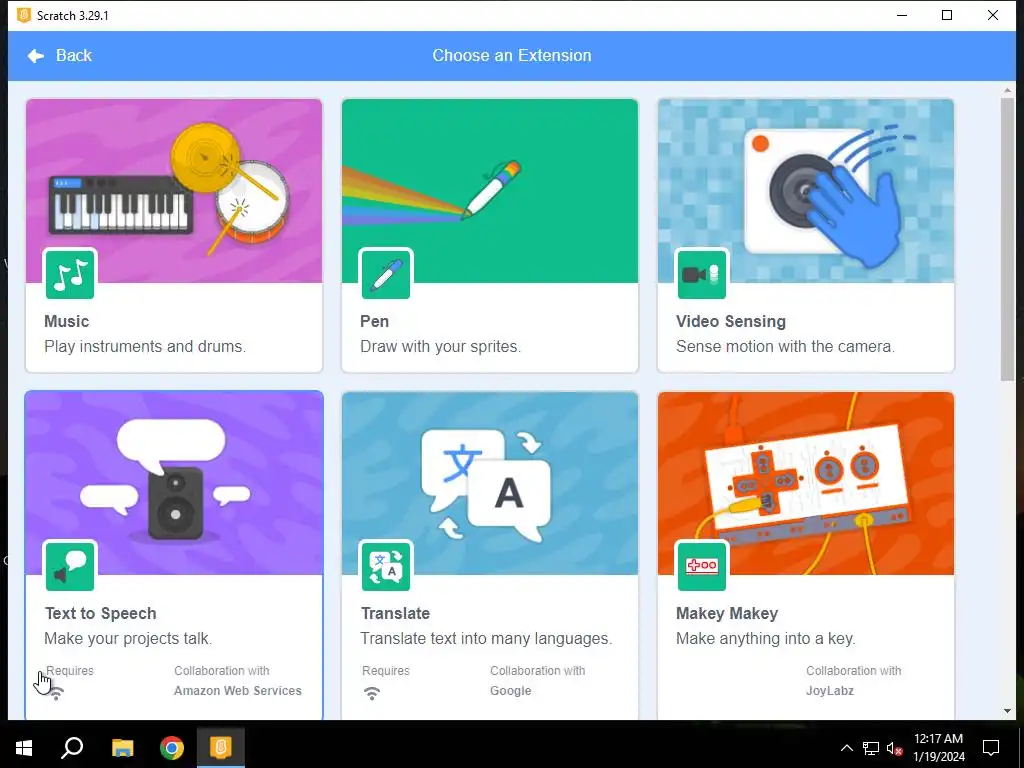Image resolution: width=1024 pixels, height=768 pixels.
Task: Click Translate card's wifi requirement icon
Action: (372, 694)
